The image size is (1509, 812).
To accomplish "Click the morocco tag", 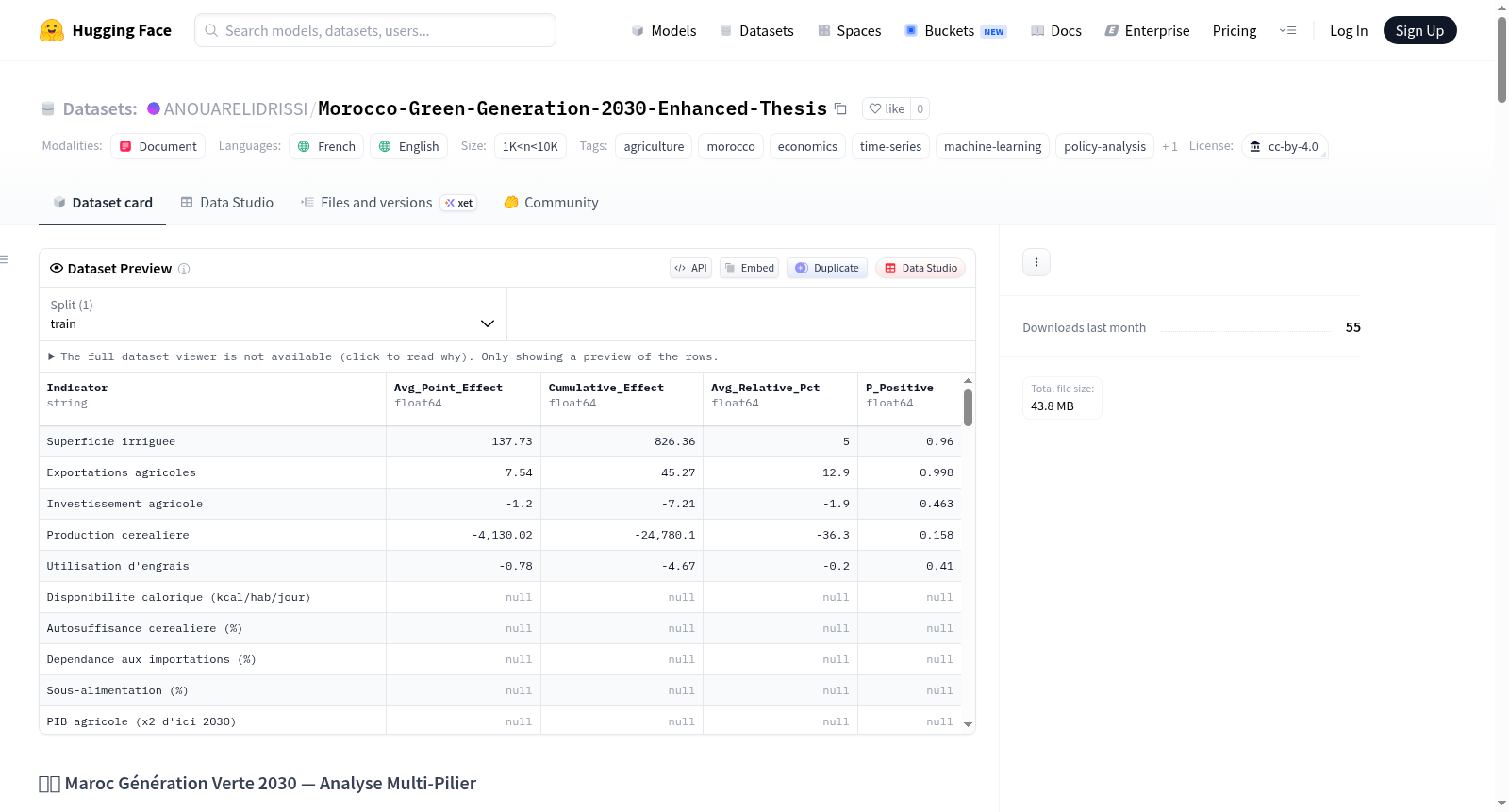I will pyautogui.click(x=731, y=146).
